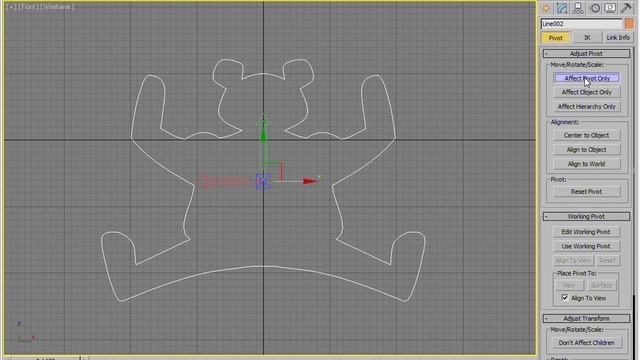The image size is (640, 360).
Task: Open the Utilities hammer icon tab
Action: 626,8
